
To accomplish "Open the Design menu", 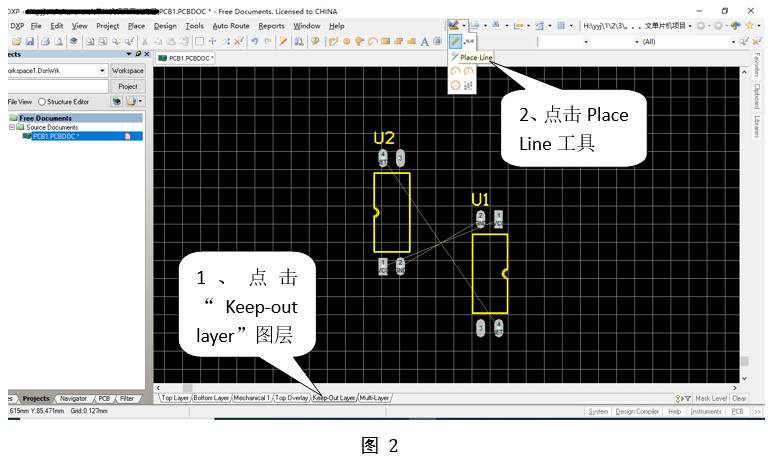I will (165, 26).
